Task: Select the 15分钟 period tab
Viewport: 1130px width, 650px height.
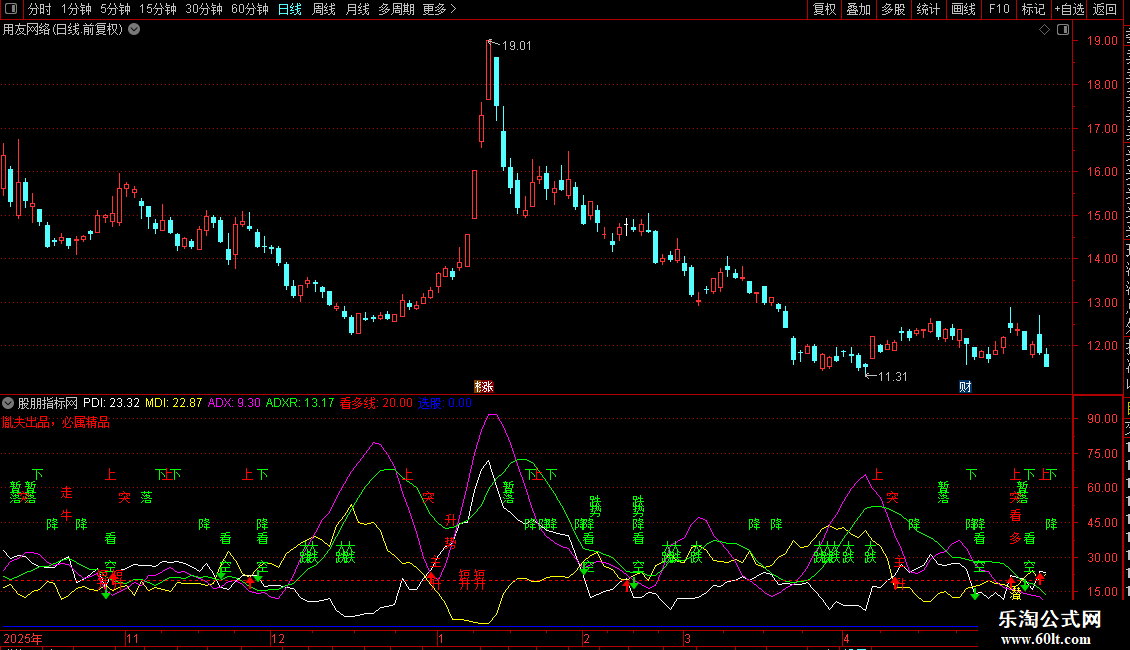Action: pyautogui.click(x=157, y=9)
